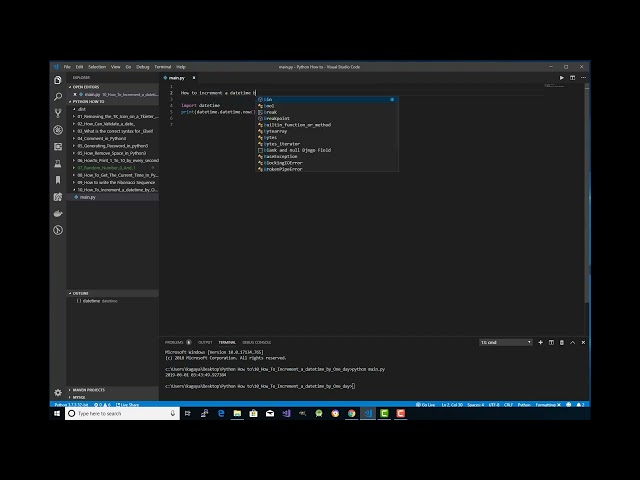Open the terminal selector dropdown showing cmd
The image size is (640, 480).
point(506,342)
